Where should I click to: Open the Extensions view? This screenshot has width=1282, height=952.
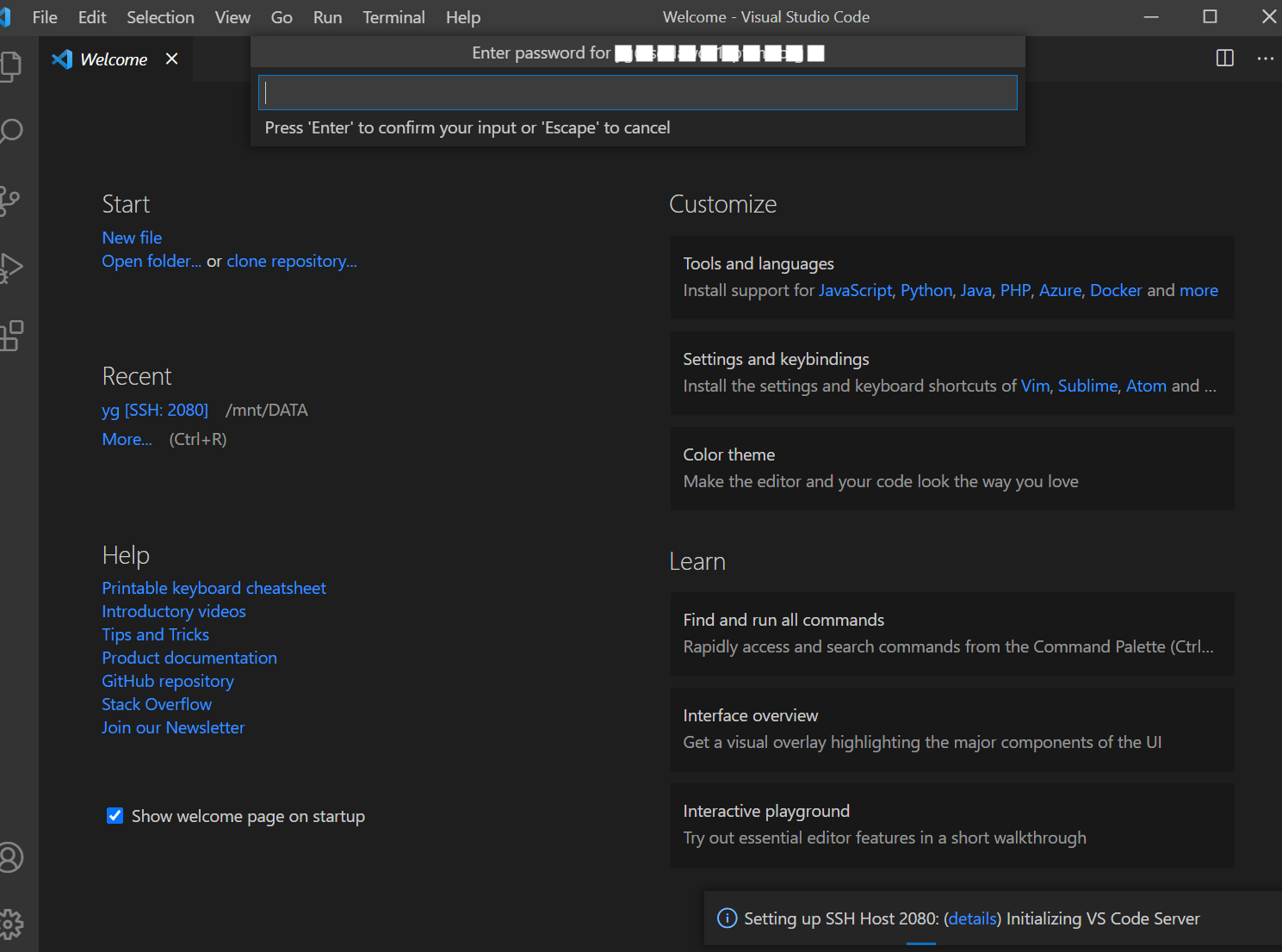click(11, 336)
